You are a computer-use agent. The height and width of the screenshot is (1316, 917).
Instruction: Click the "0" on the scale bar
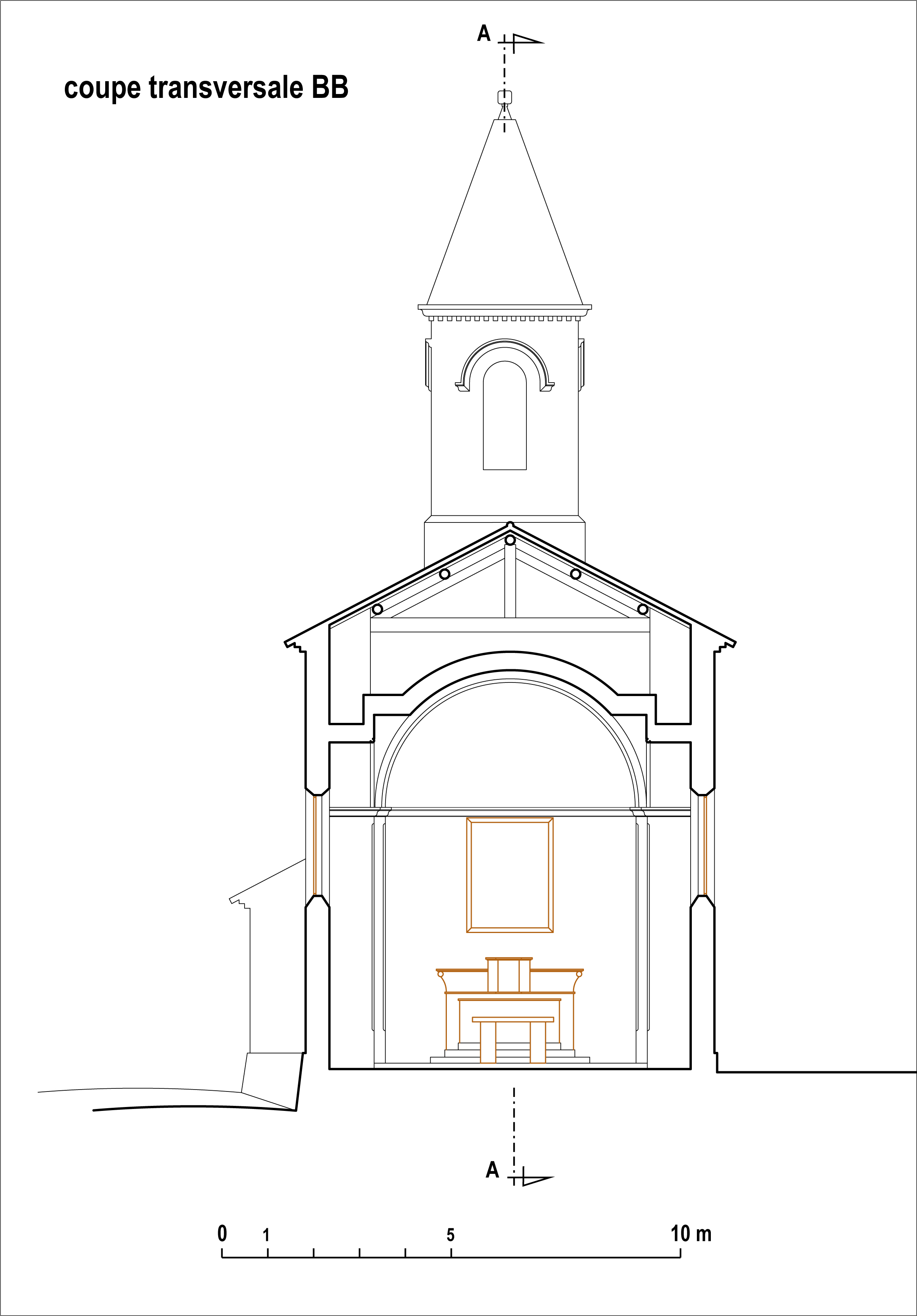(x=222, y=1234)
